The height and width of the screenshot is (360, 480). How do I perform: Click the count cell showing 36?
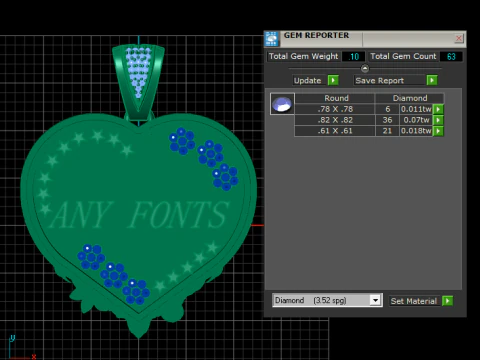[387, 120]
